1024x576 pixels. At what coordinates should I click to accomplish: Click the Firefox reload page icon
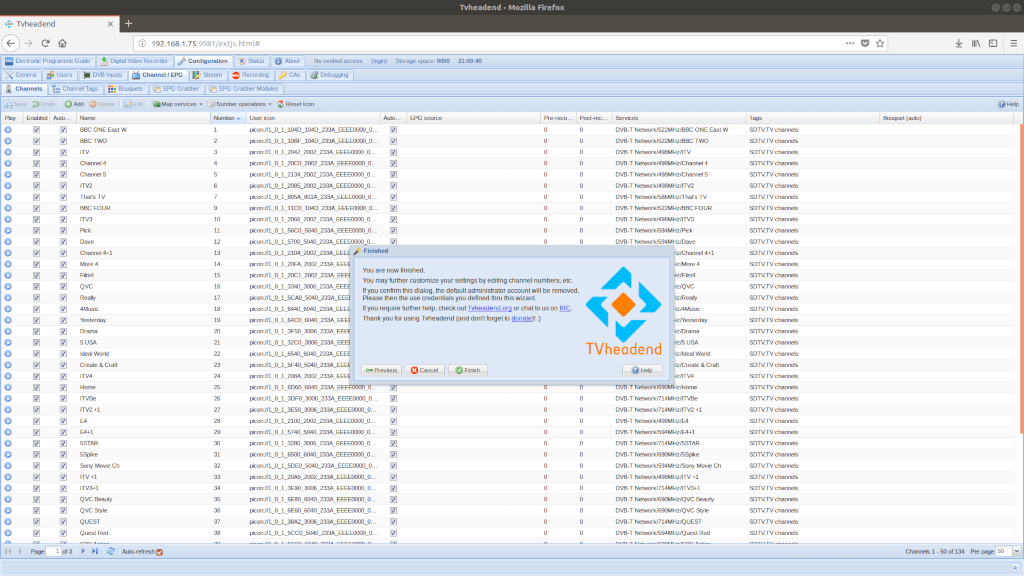pos(45,43)
